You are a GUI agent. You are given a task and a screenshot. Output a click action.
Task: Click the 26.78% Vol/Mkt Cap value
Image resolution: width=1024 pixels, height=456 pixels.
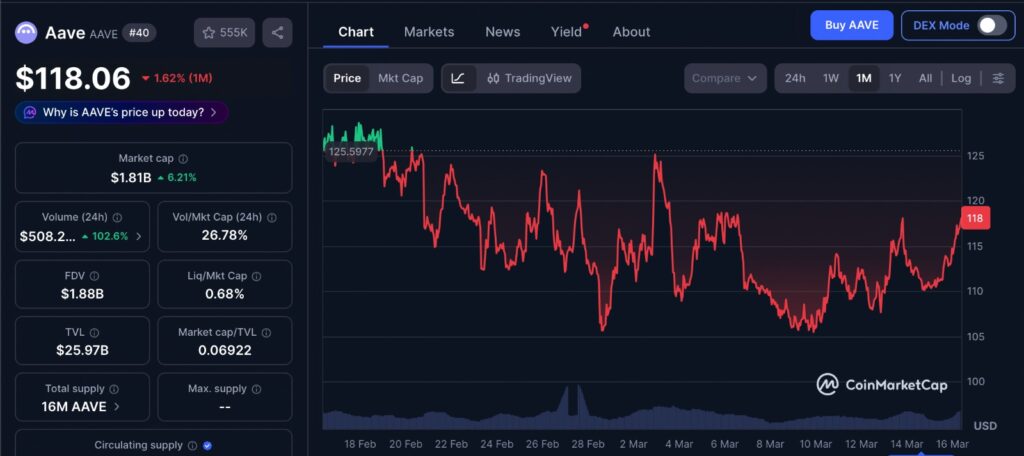click(x=225, y=236)
